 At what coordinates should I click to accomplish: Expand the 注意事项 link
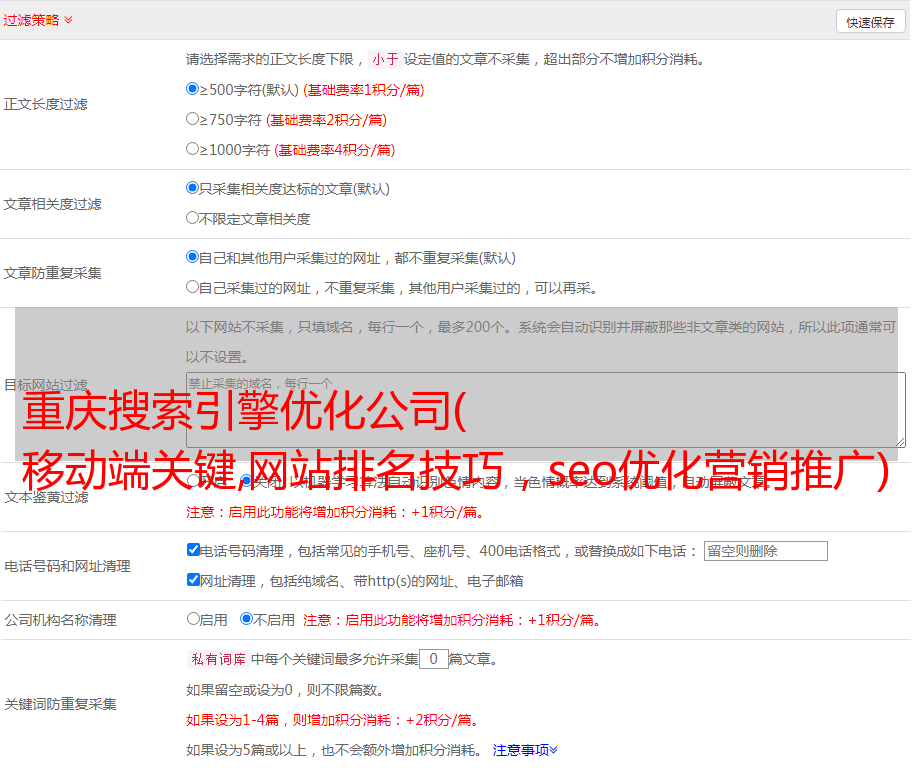coord(525,750)
